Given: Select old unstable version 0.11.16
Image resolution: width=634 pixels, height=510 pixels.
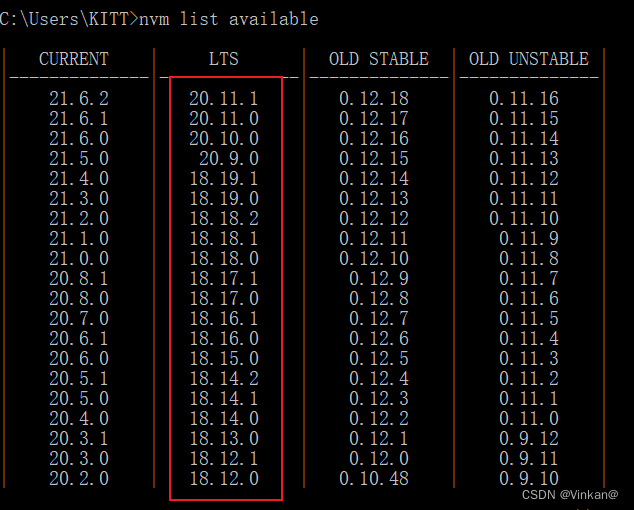Looking at the screenshot, I should click(524, 98).
